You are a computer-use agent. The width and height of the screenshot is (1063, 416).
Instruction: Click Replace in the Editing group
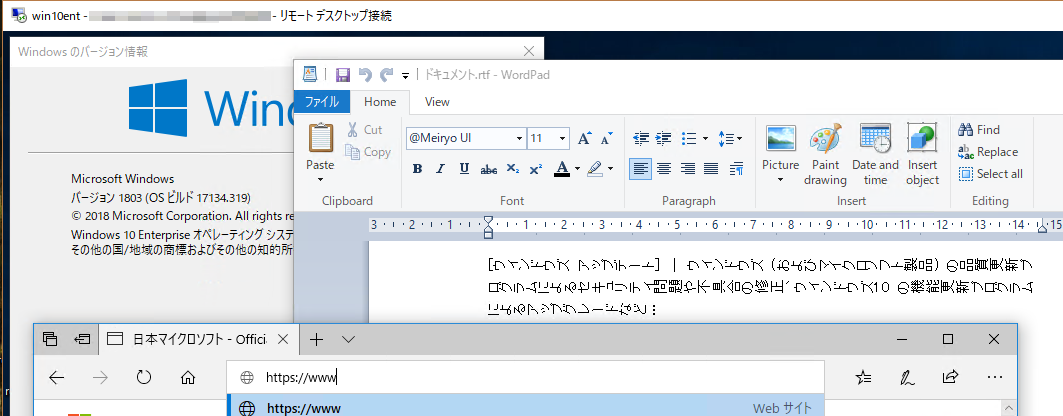[988, 152]
